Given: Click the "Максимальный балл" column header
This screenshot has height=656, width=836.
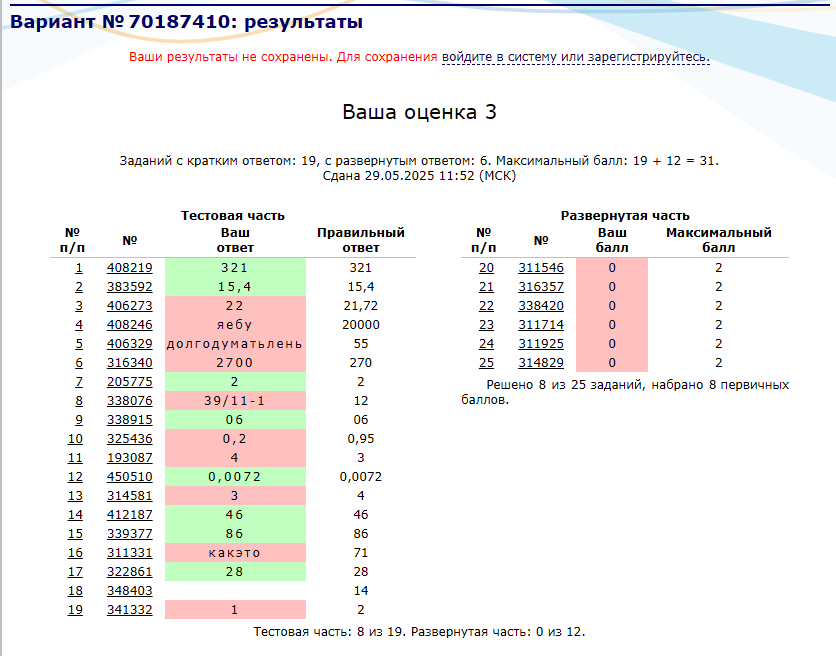Looking at the screenshot, I should pos(719,240).
